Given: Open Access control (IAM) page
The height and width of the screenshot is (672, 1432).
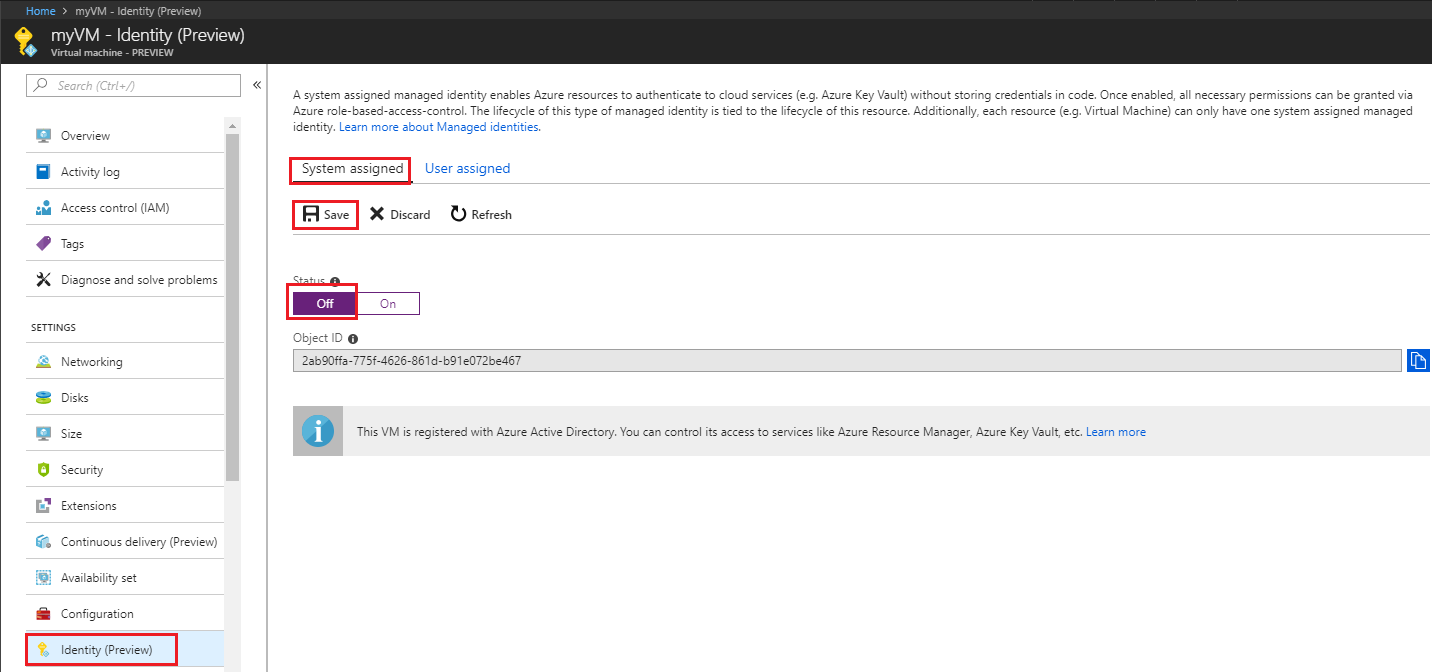Looking at the screenshot, I should (114, 208).
